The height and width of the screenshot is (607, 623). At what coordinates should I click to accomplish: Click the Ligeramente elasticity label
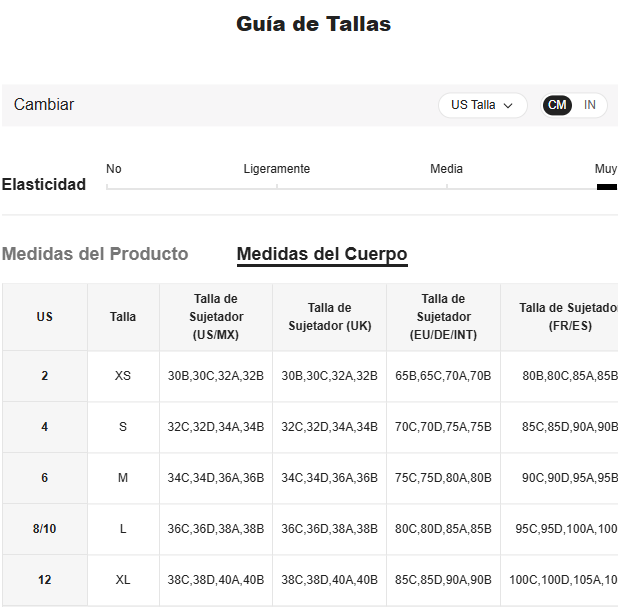pos(276,169)
